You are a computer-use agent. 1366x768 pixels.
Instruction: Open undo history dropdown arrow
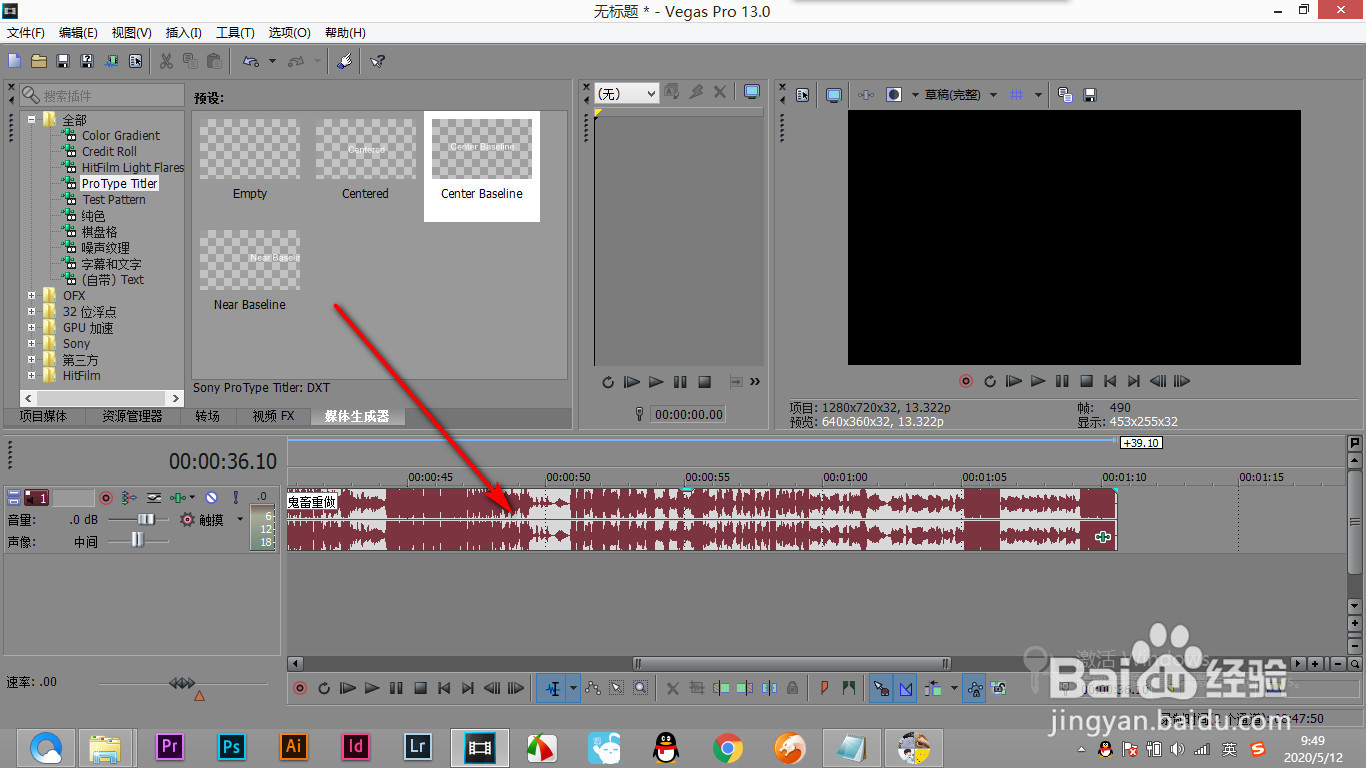(272, 61)
